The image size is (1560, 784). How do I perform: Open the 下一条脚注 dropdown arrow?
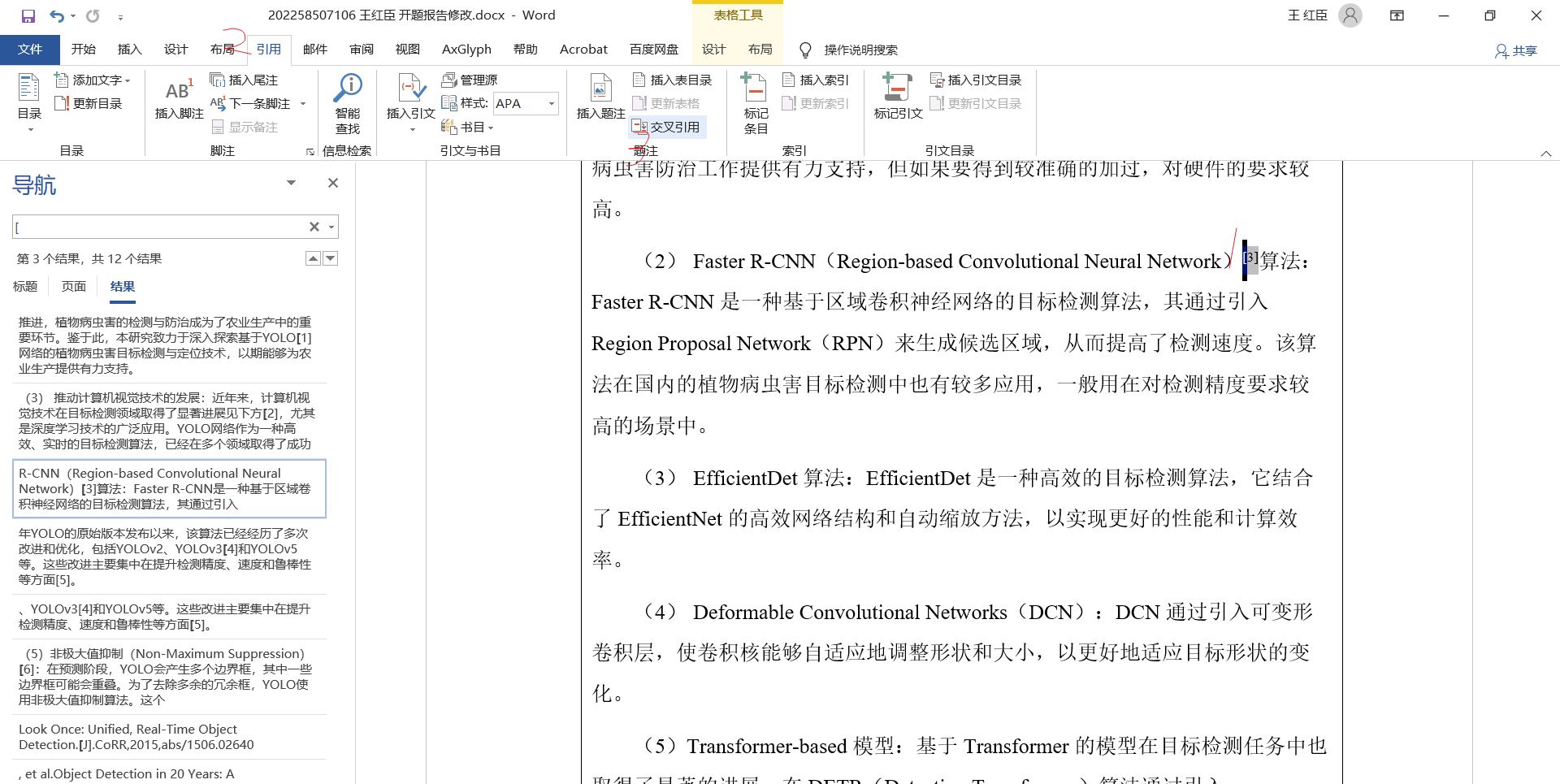[x=303, y=103]
